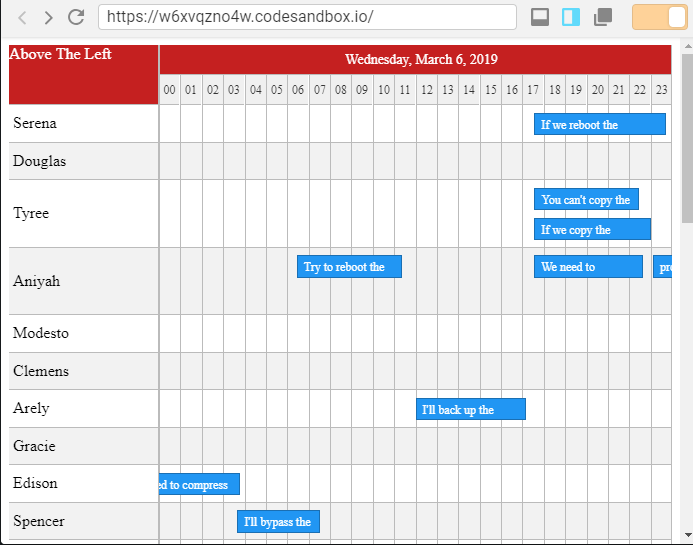The height and width of the screenshot is (545, 693).
Task: Select the Wednesday, March 6, 2019 date header
Action: [415, 59]
